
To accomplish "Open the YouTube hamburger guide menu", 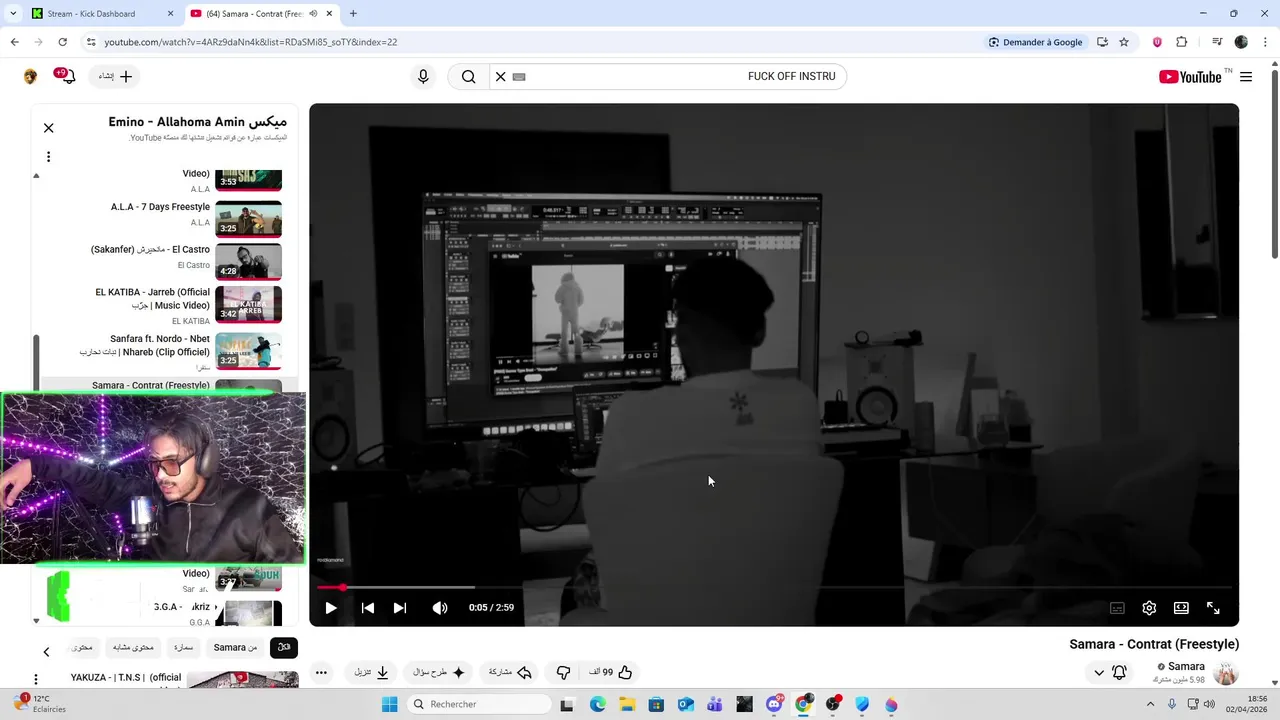I will coord(1246,77).
